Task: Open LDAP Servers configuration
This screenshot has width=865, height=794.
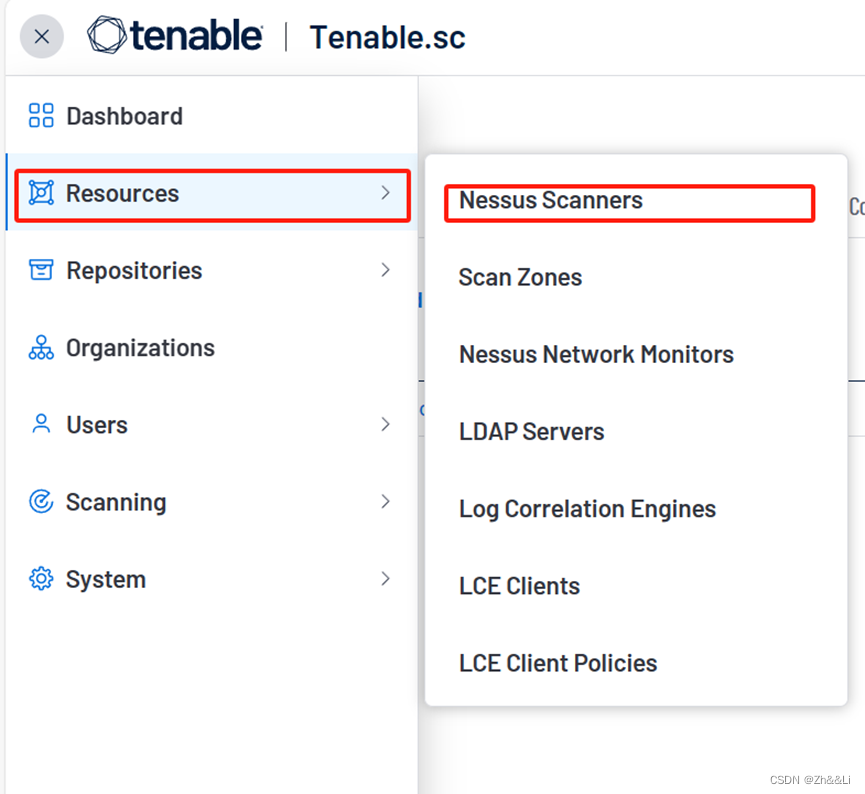Action: click(x=531, y=432)
